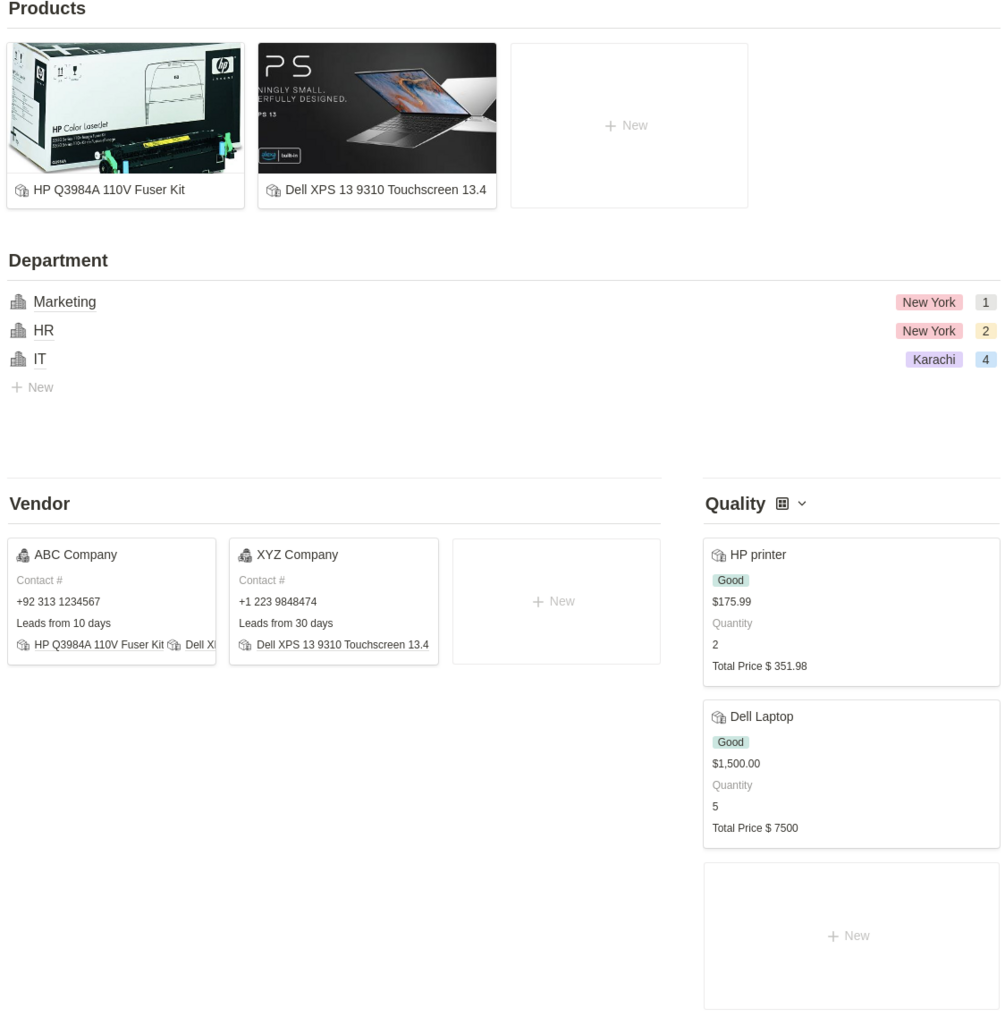This screenshot has width=1005, height=1017.
Task: Open HP Q3984A relation link in ABC card
Action: tap(99, 645)
